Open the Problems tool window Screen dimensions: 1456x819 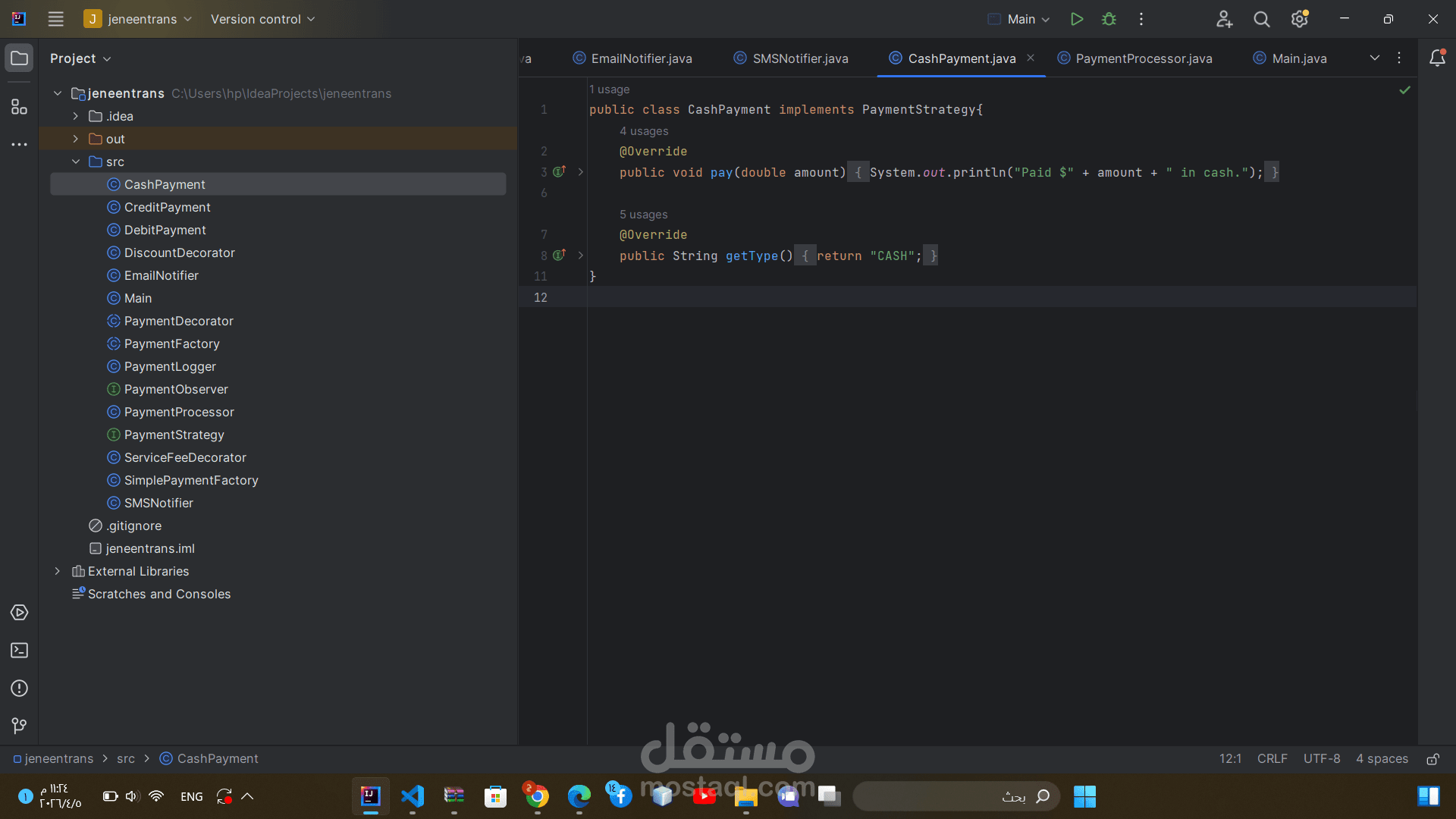tap(19, 689)
